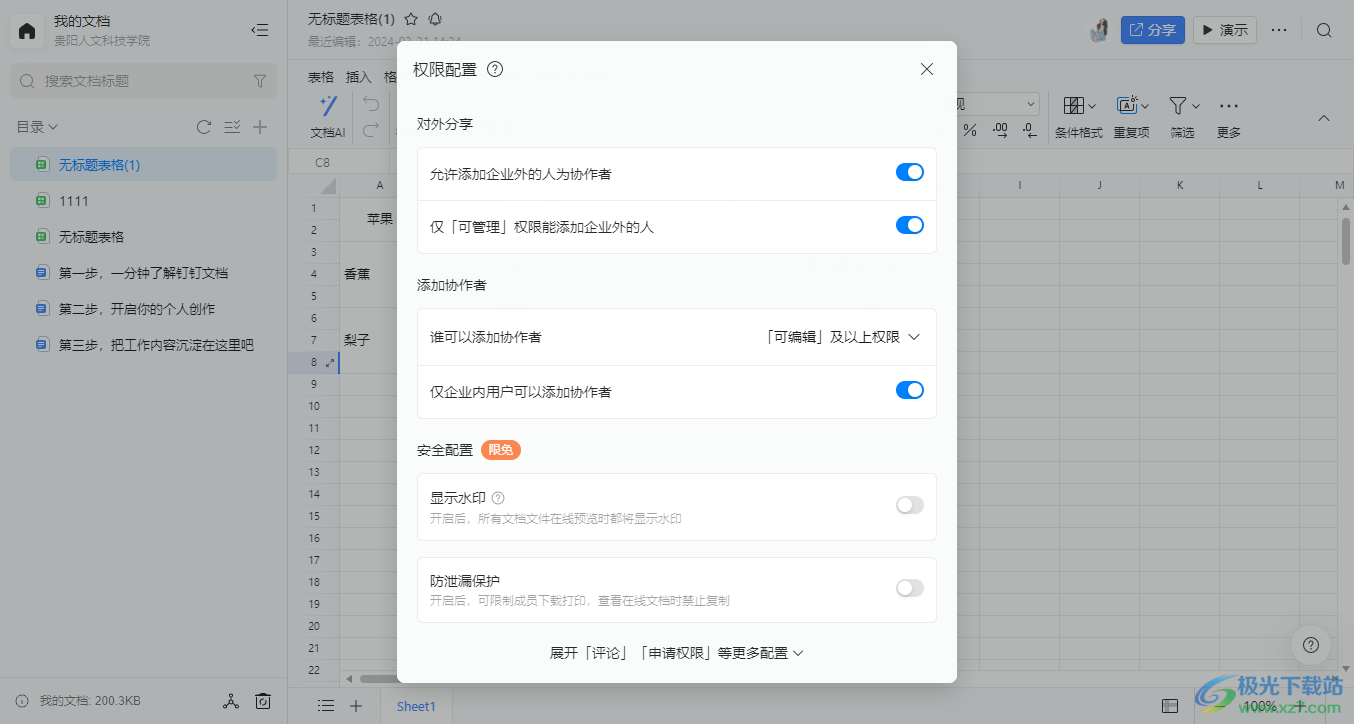Click the home icon in sidebar

27,31
